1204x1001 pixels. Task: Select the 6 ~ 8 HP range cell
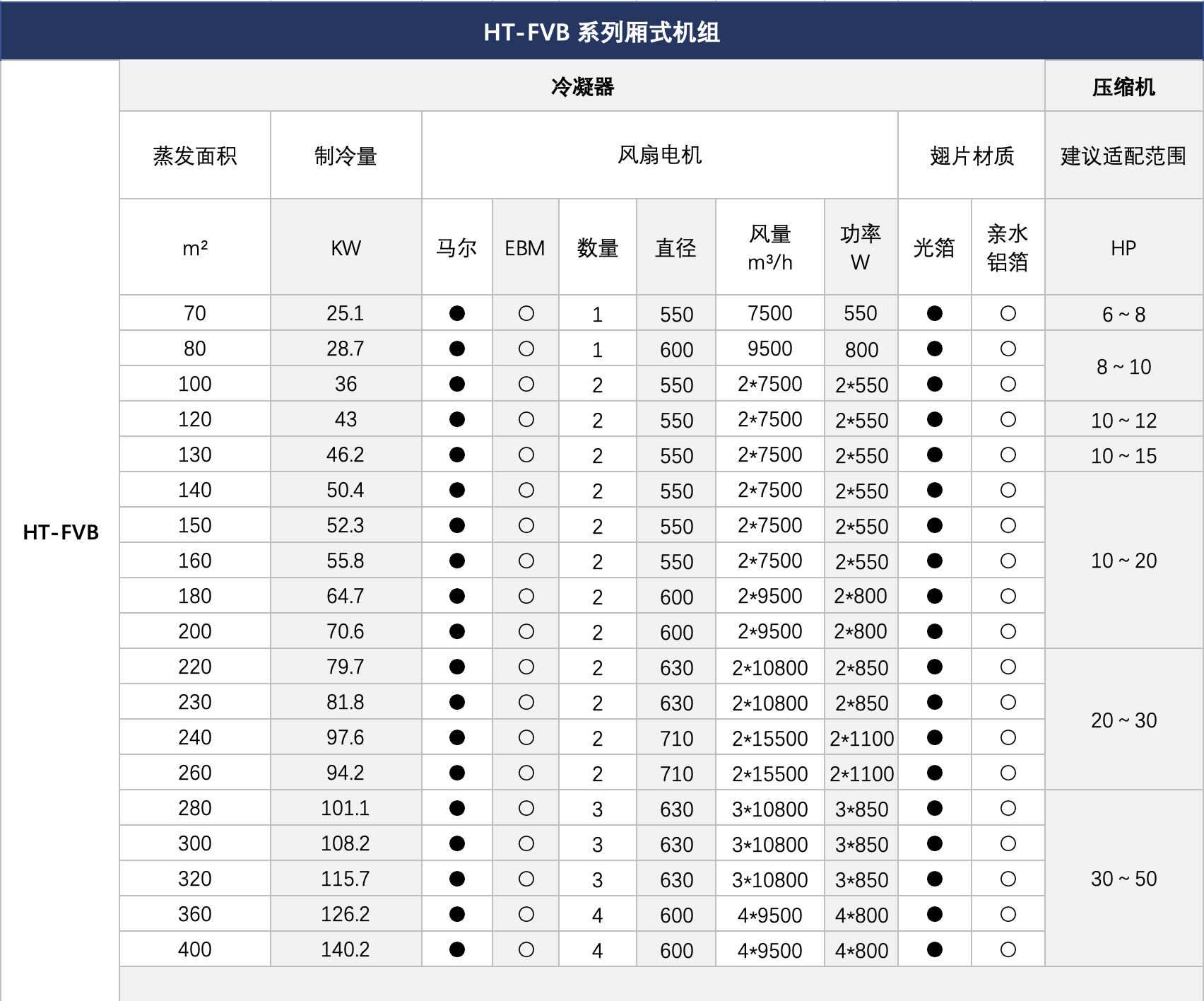click(x=1123, y=314)
